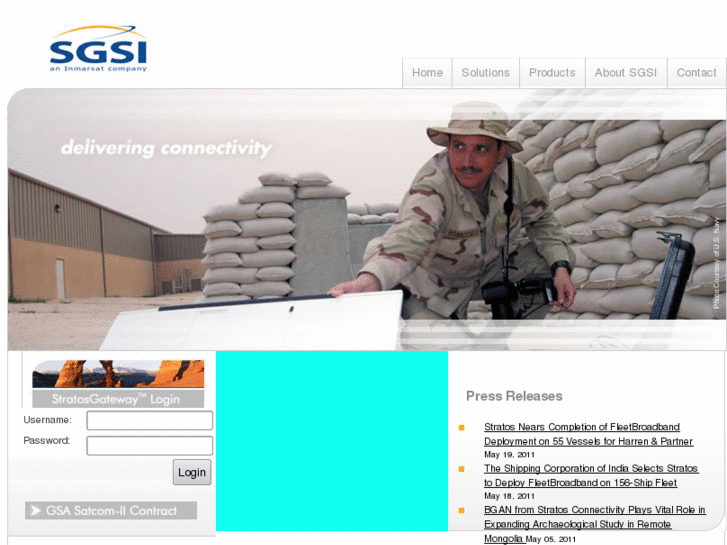
Task: Open the Products menu item
Action: pos(552,73)
